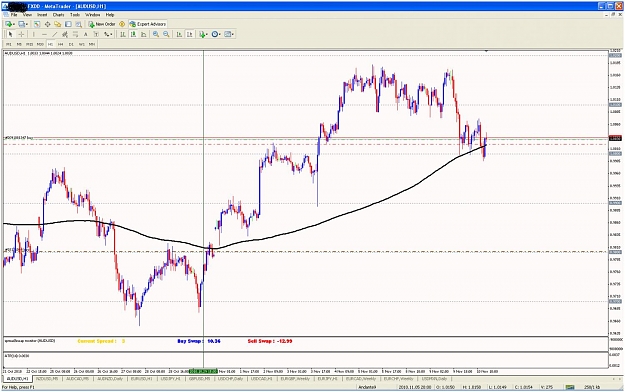The height and width of the screenshot is (392, 625).
Task: Toggle the Expert Advisors button
Action: click(x=148, y=24)
